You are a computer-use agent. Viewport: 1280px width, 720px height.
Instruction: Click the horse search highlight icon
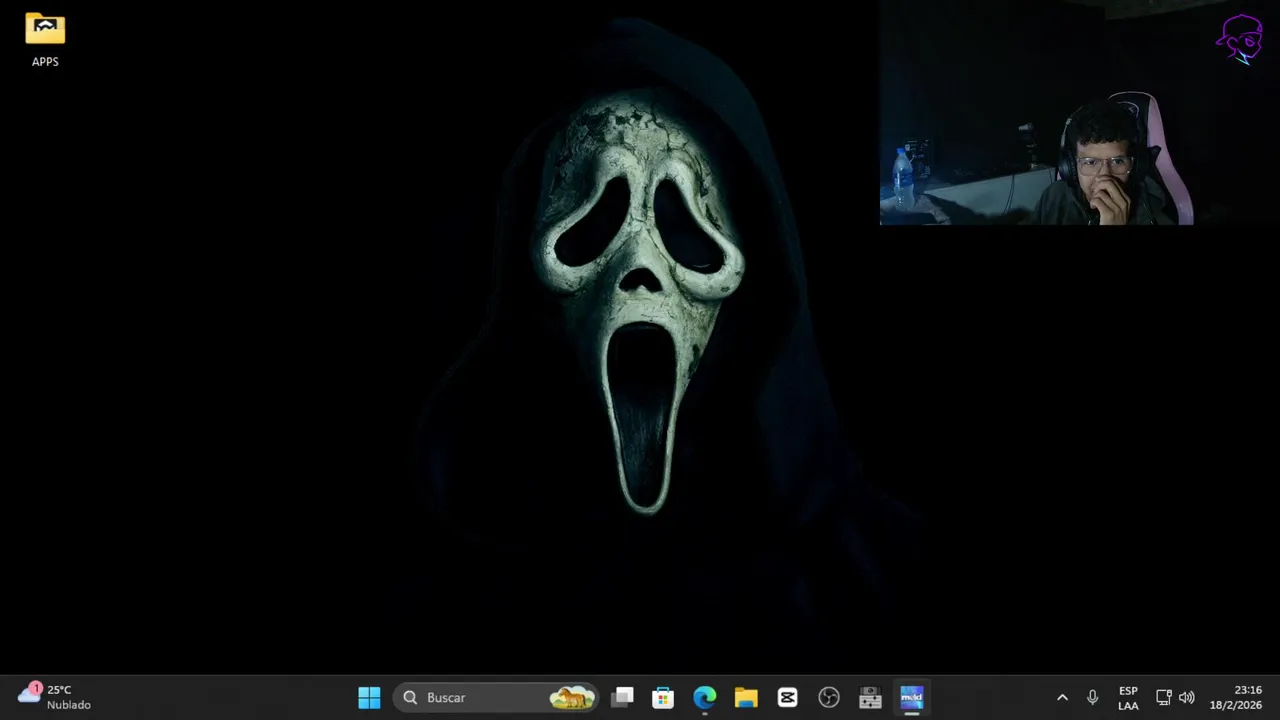(x=572, y=697)
